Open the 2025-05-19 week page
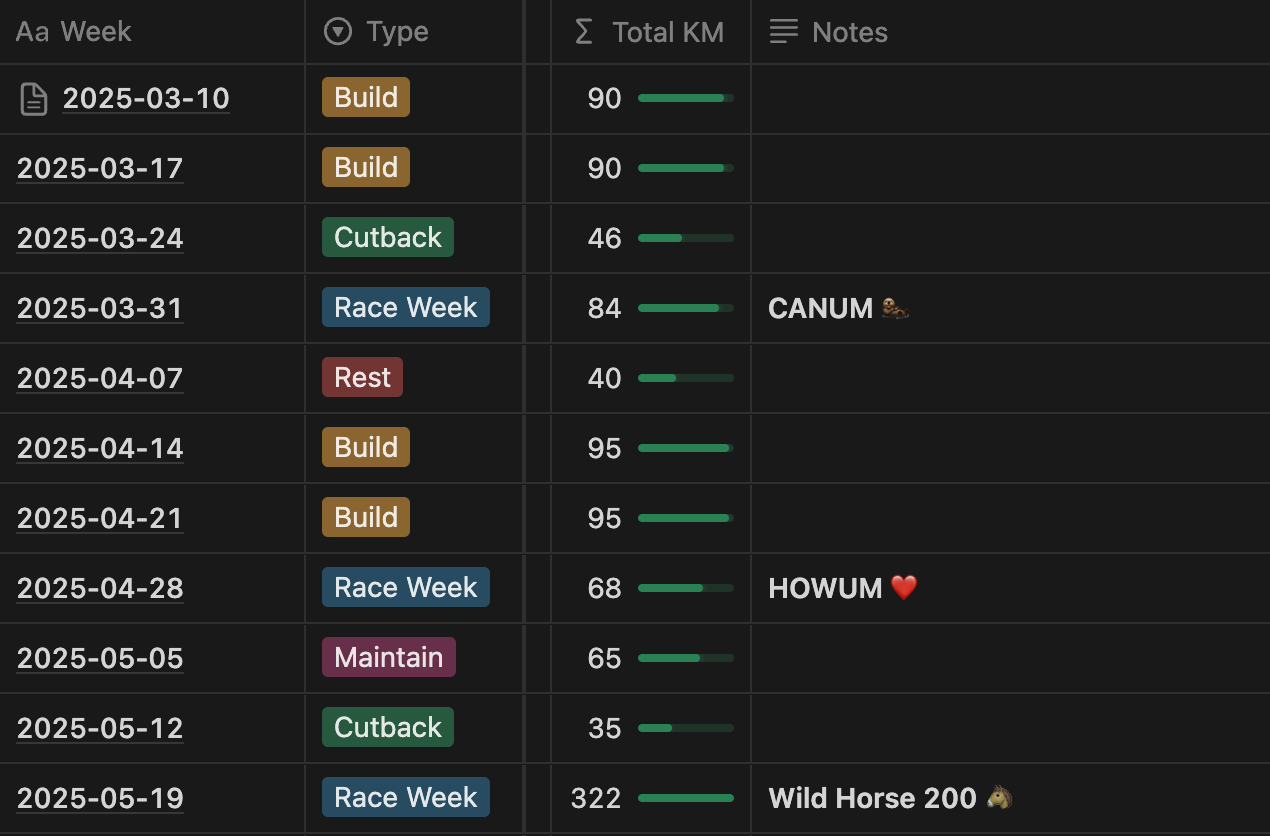The image size is (1270, 836). [x=100, y=798]
